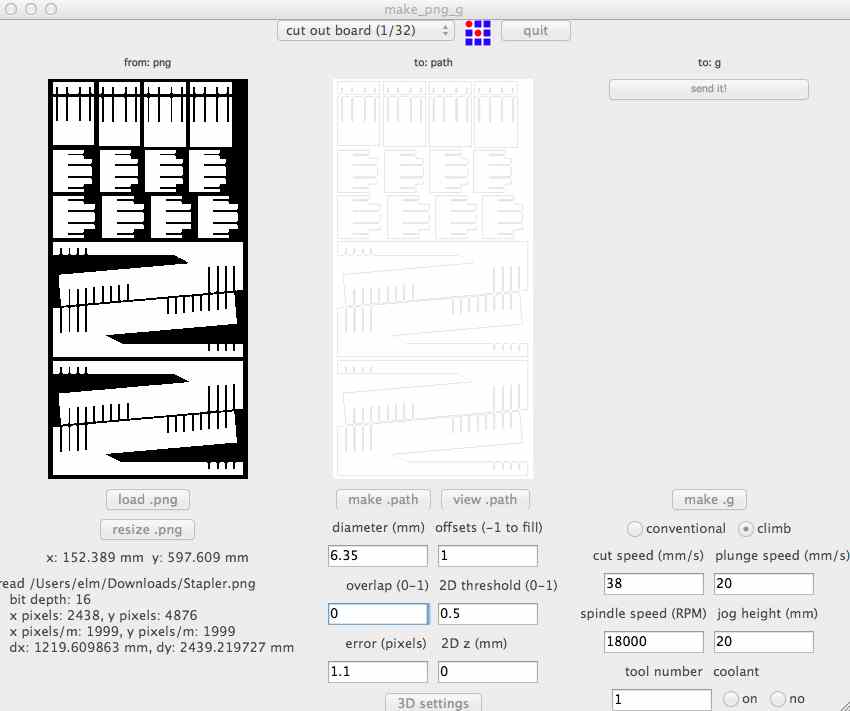Click the 'to: path' label
This screenshot has height=711, width=850.
pos(433,62)
